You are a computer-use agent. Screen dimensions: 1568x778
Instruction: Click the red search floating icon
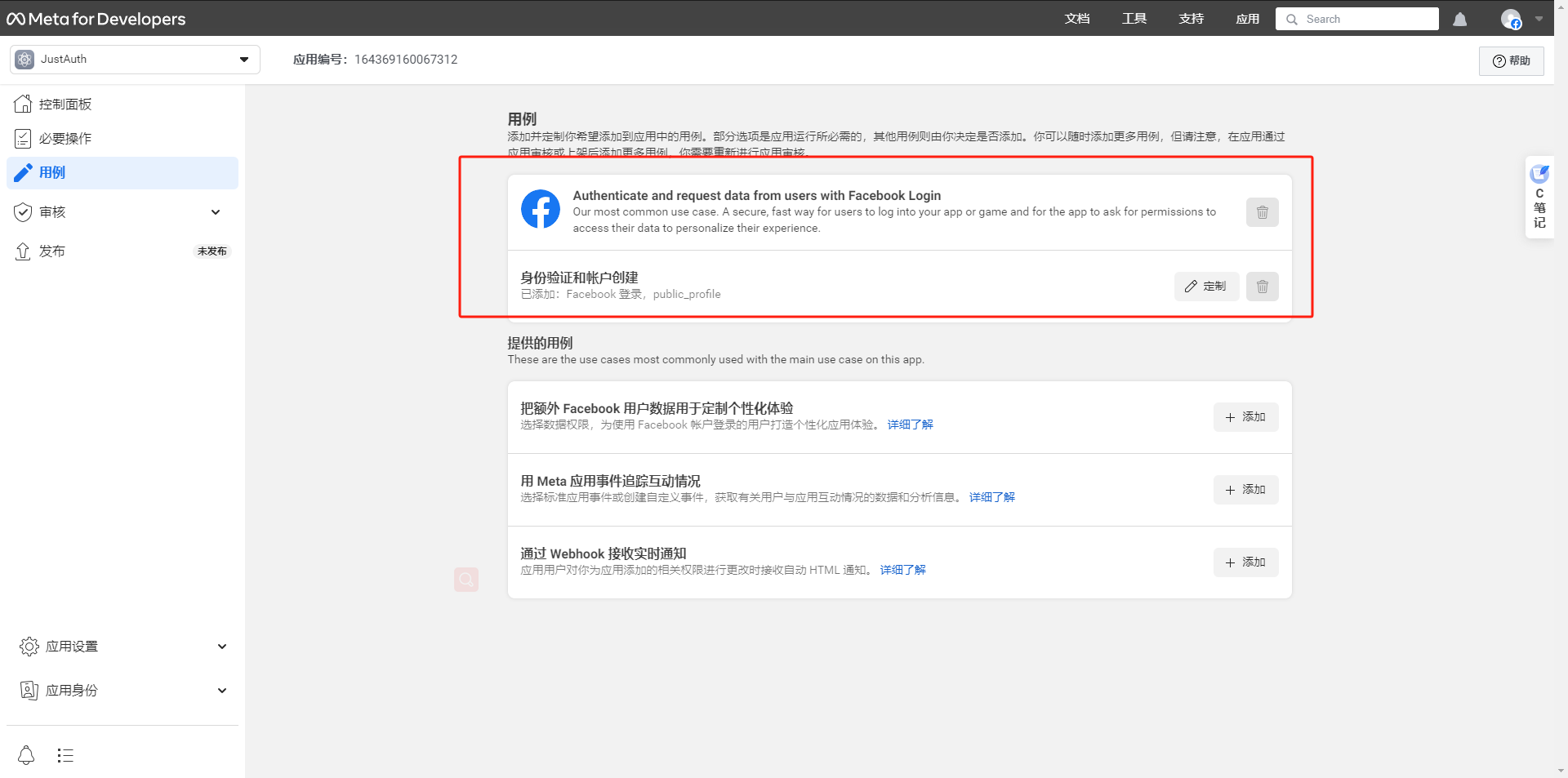click(x=466, y=580)
